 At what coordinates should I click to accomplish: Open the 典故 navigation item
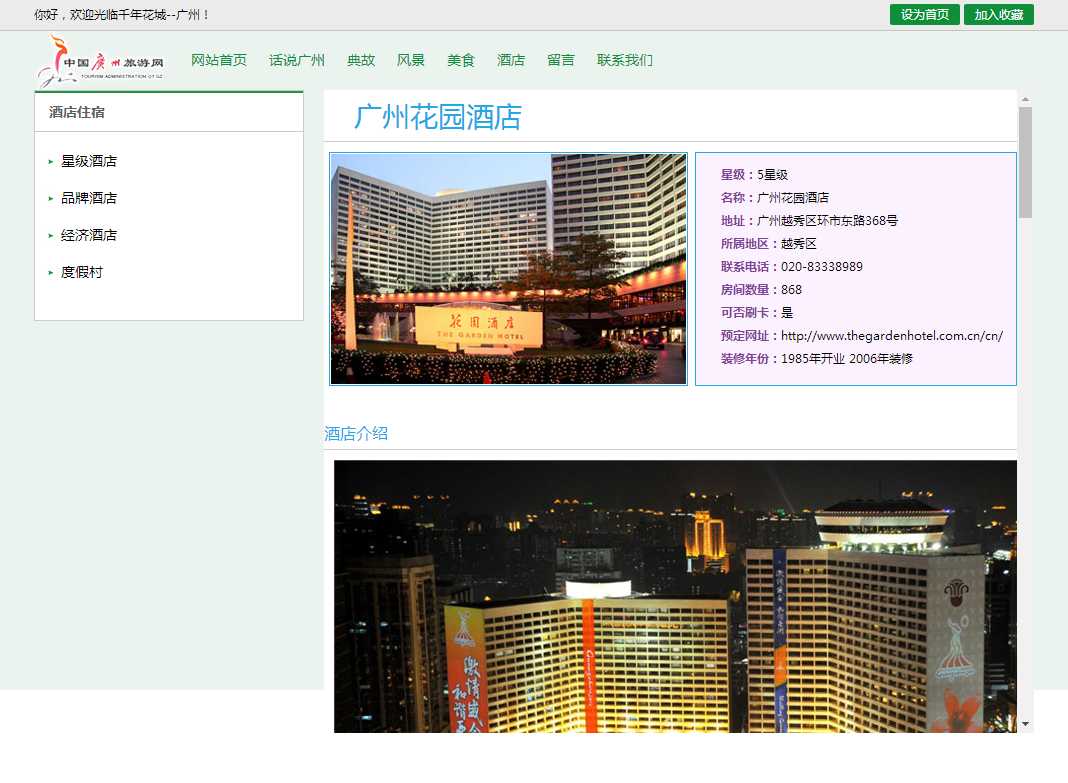tap(361, 61)
